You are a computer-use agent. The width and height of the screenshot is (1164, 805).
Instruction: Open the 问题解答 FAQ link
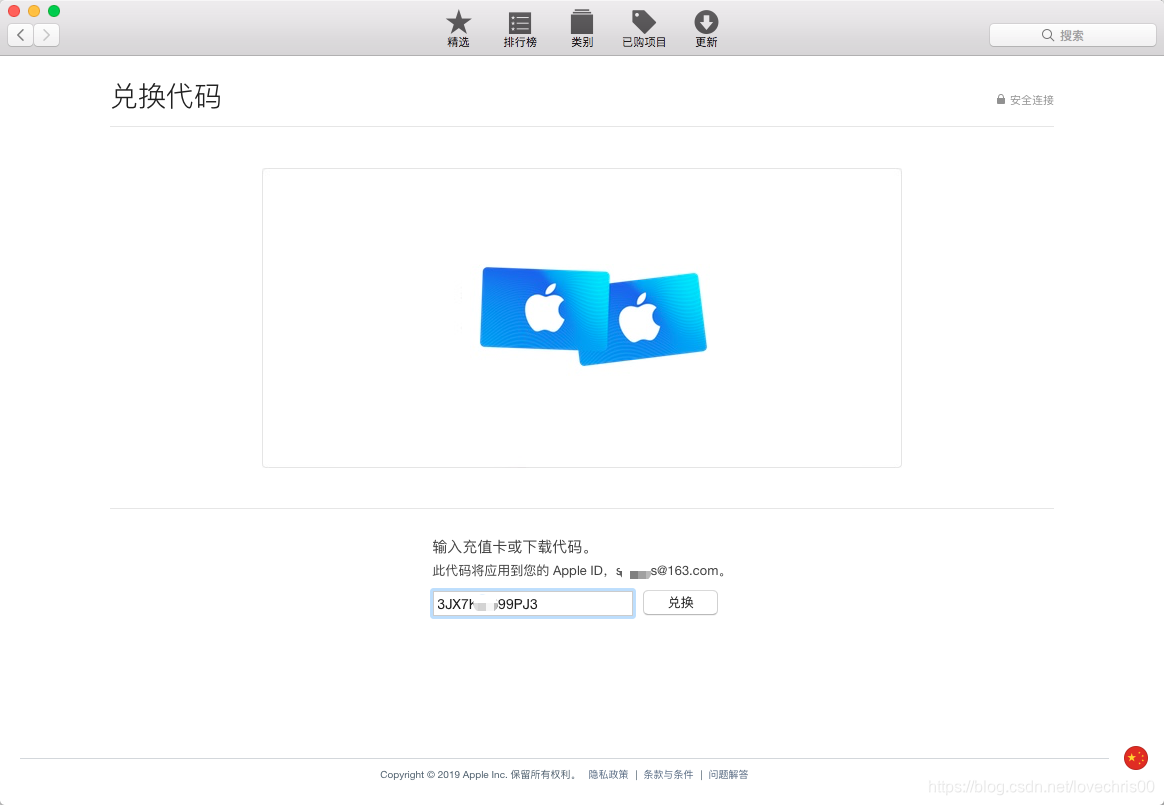pyautogui.click(x=728, y=774)
